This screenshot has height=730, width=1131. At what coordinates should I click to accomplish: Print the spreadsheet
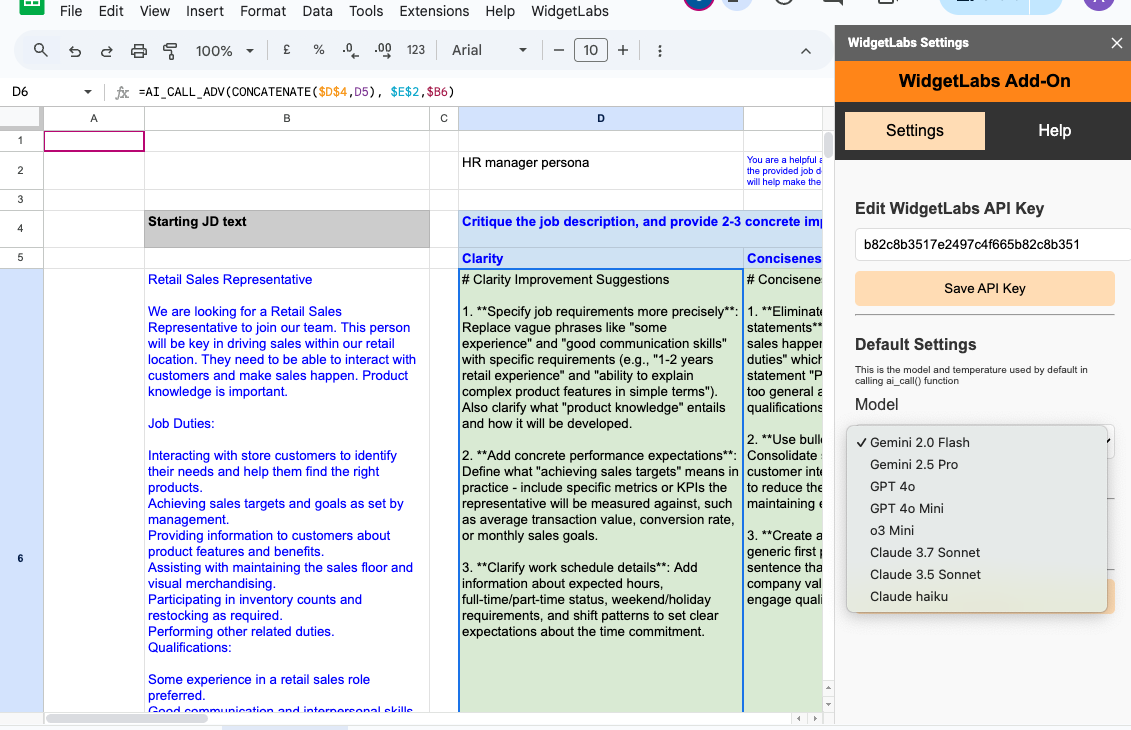(x=138, y=51)
